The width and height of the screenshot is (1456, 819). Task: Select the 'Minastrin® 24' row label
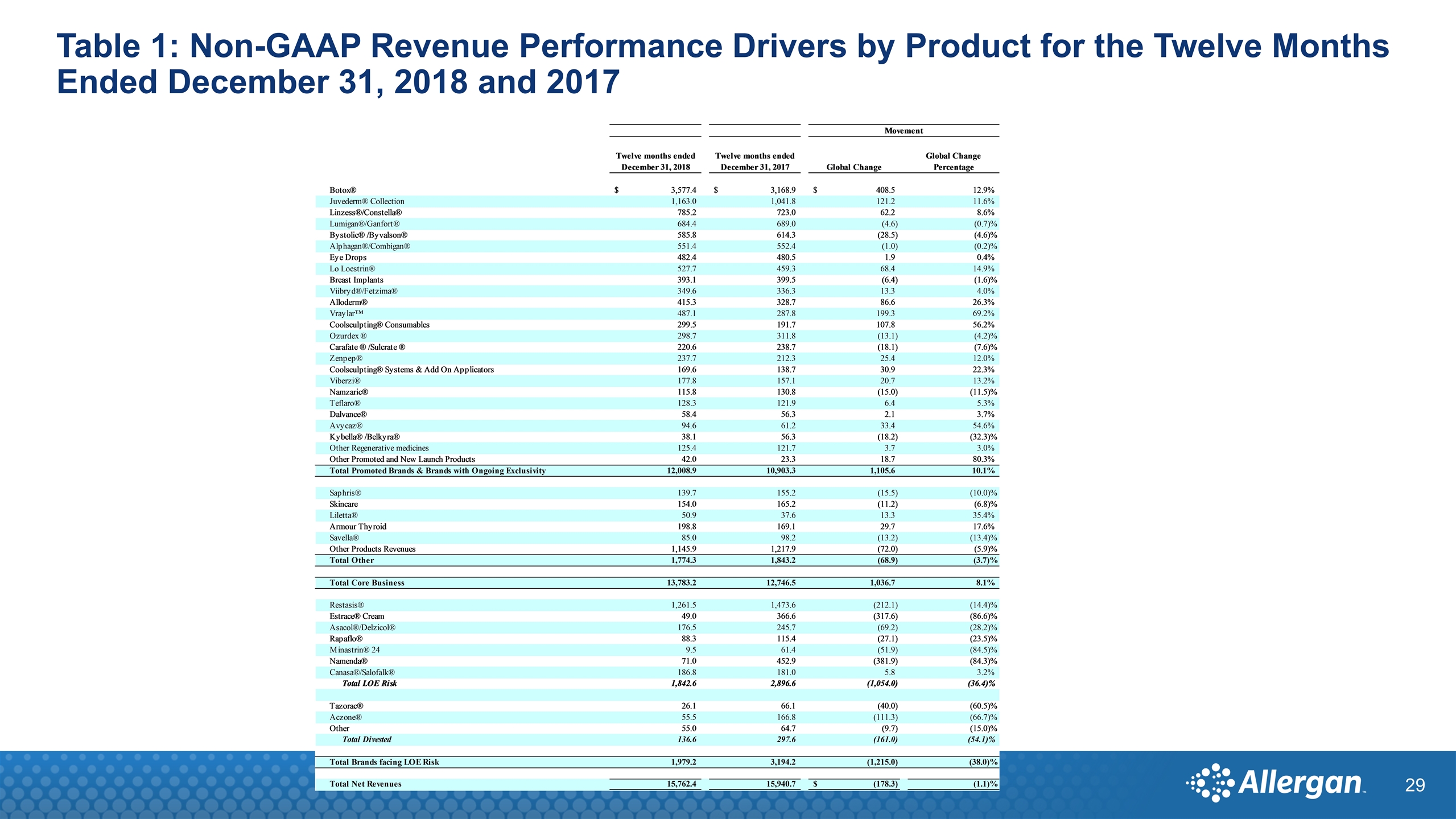click(354, 650)
